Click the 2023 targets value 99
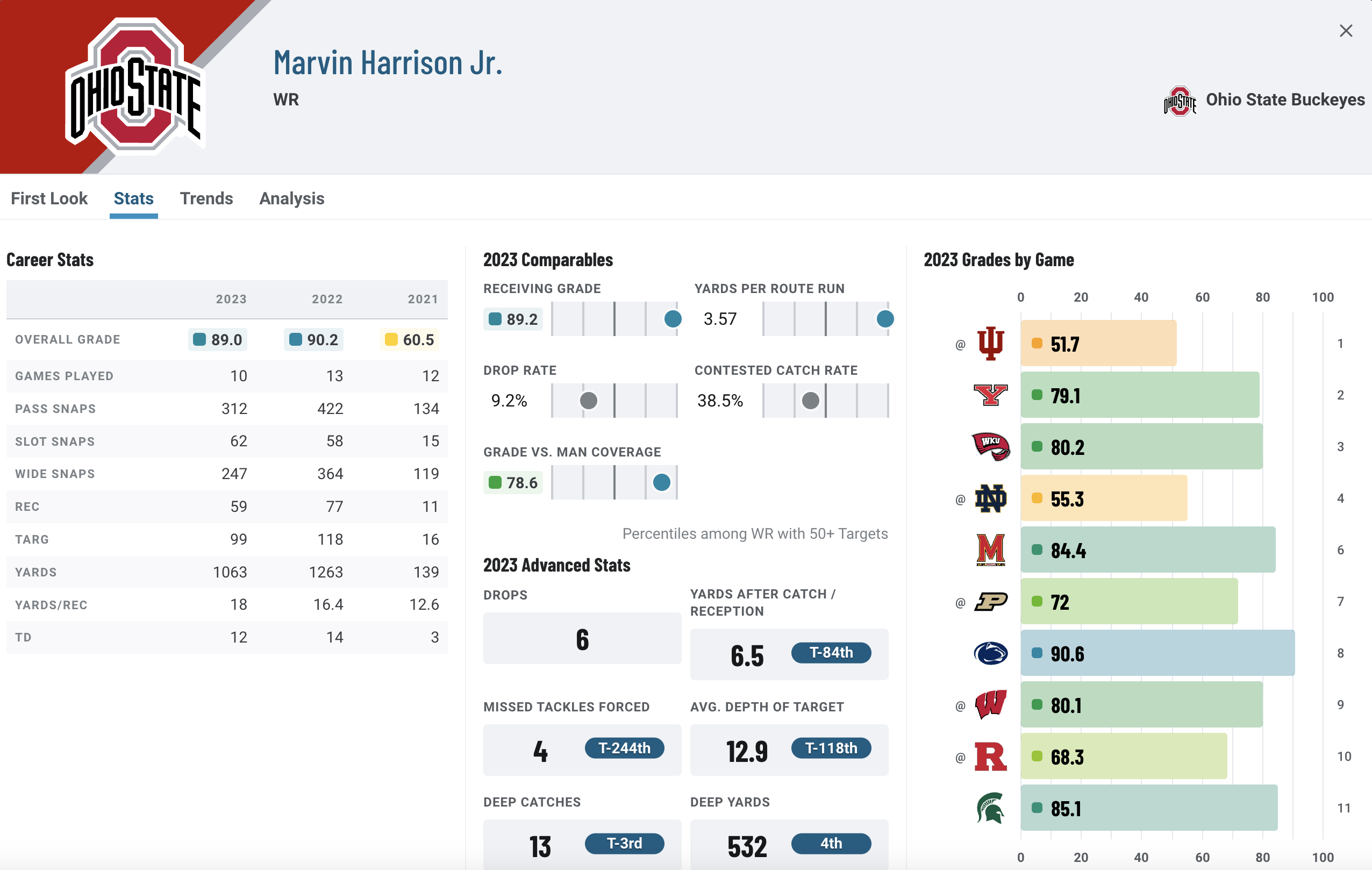This screenshot has height=870, width=1372. (239, 539)
